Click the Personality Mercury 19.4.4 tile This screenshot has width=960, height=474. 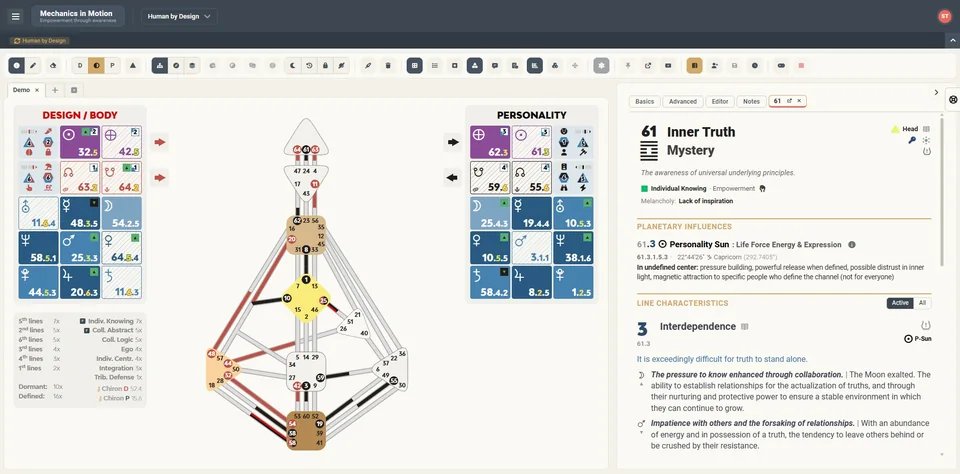point(531,213)
